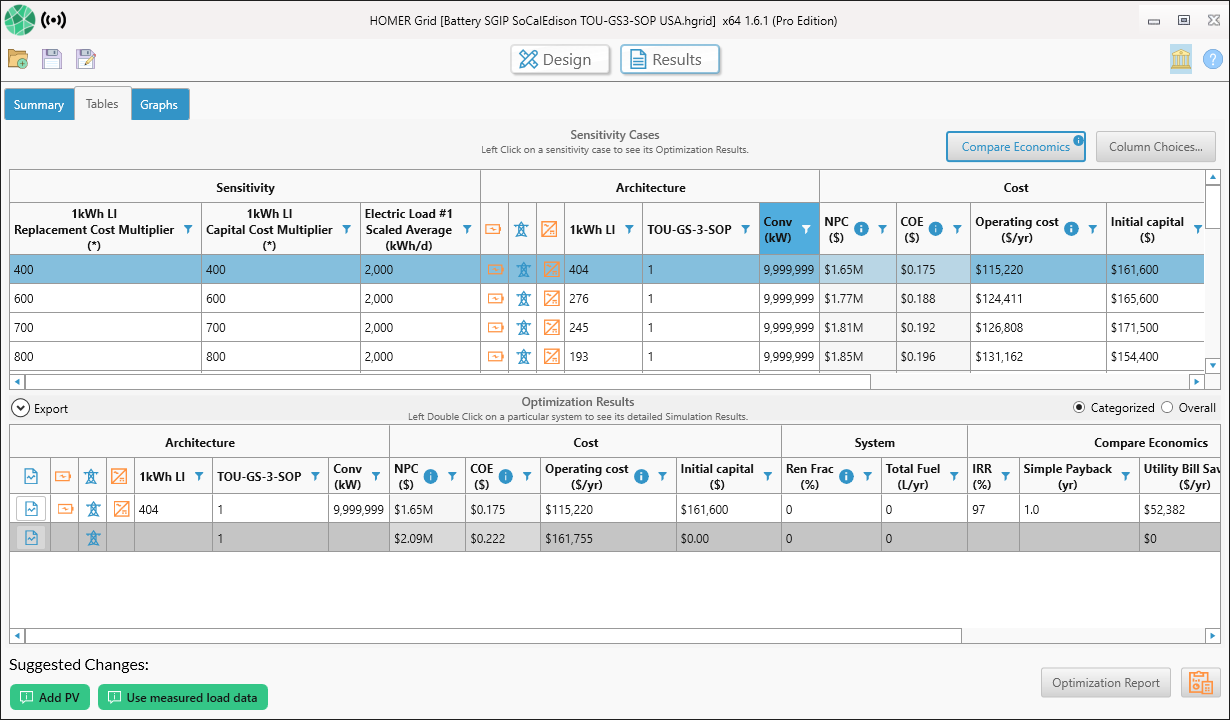The image size is (1230, 720).
Task: Open the library building icon
Action: coord(1181,59)
